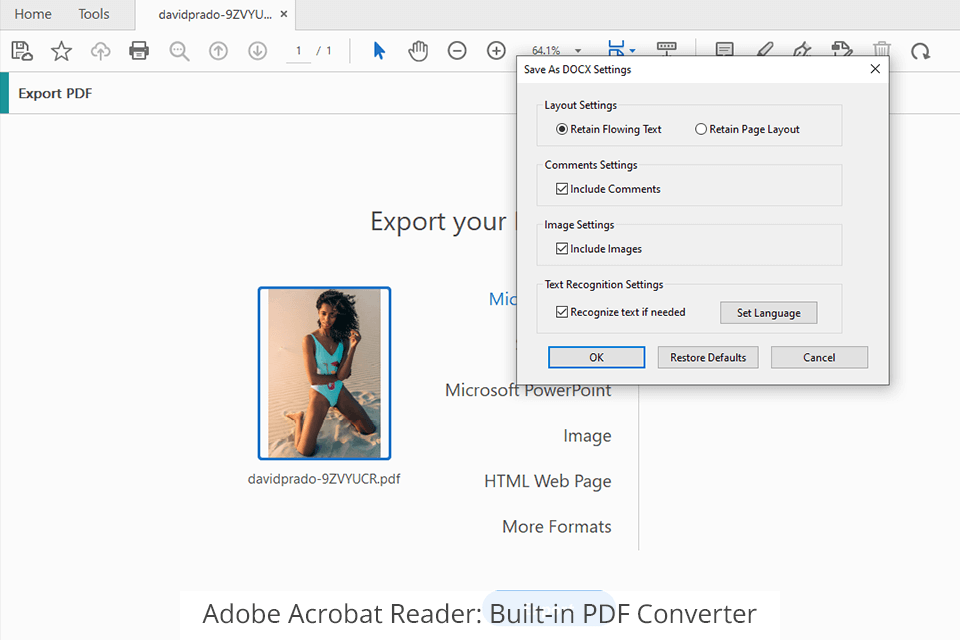The image size is (960, 640).
Task: Toggle Recognize text if needed checkbox
Action: tap(561, 312)
